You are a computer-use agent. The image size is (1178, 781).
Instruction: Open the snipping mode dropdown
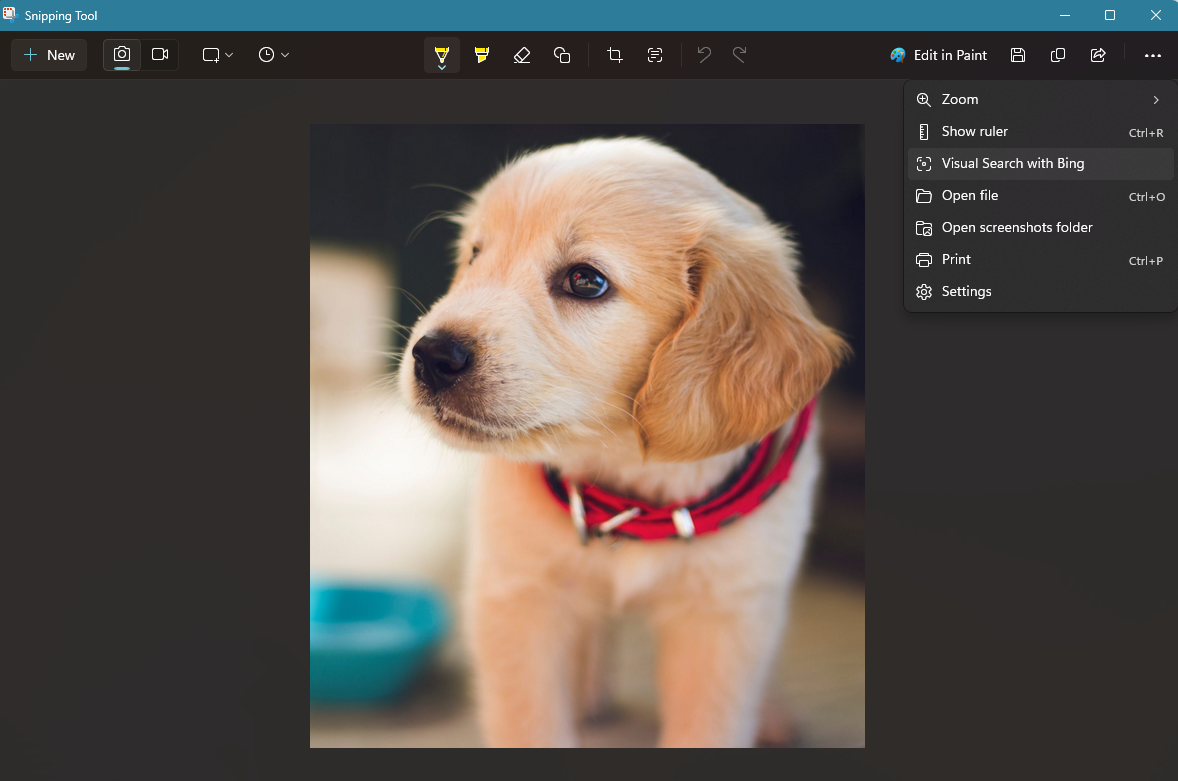216,55
